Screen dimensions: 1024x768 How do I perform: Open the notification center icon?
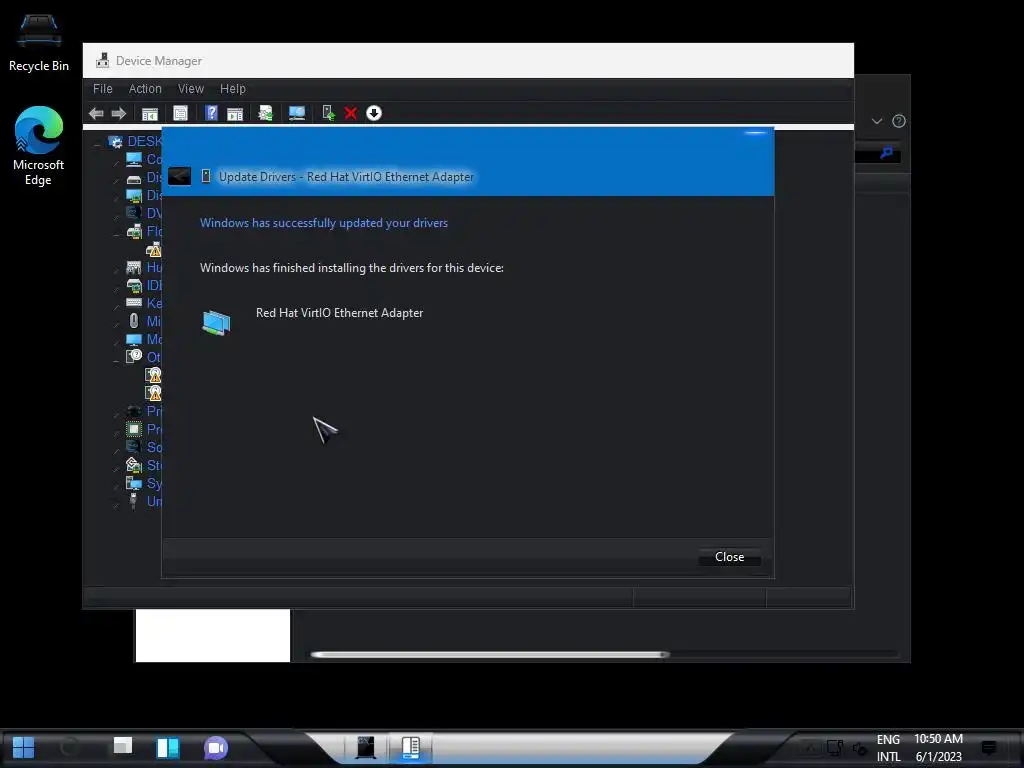(x=989, y=747)
